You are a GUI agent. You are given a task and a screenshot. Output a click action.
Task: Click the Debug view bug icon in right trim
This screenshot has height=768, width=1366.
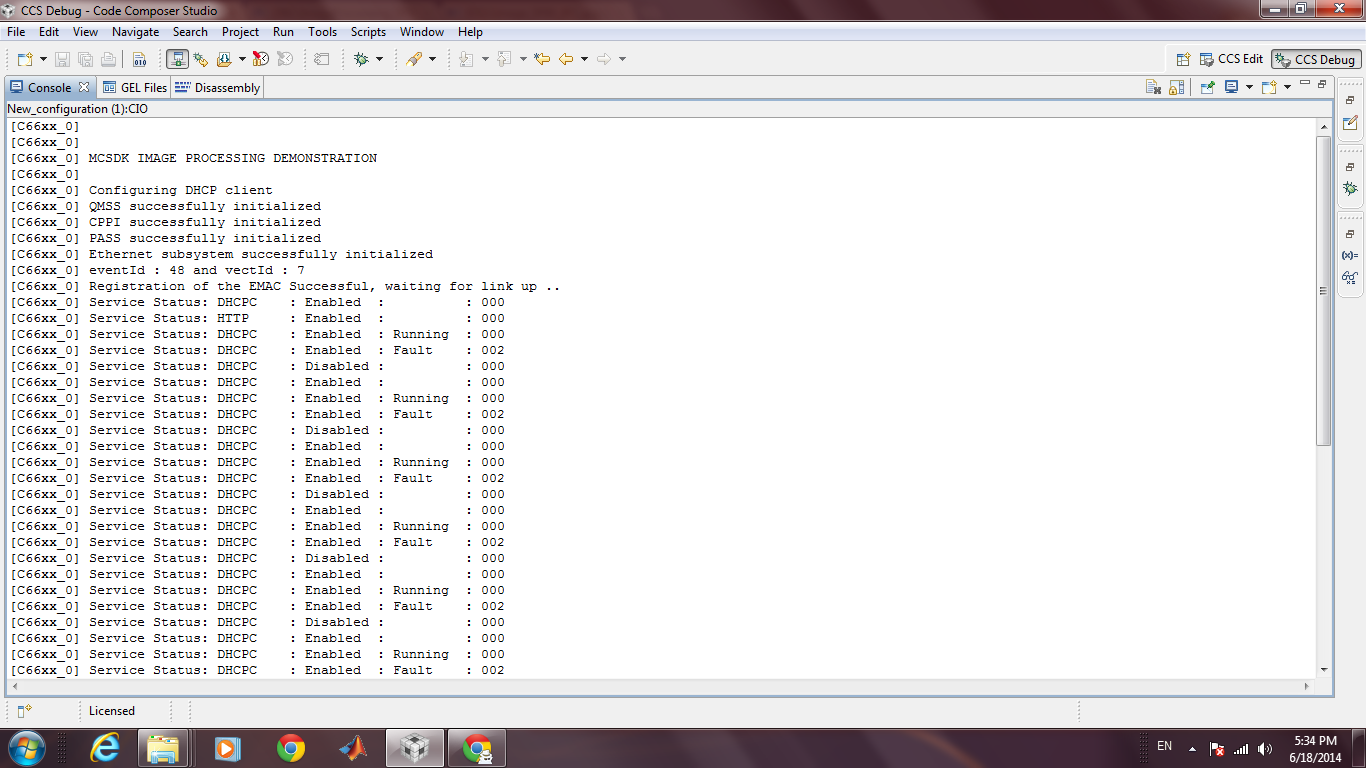tap(1350, 188)
